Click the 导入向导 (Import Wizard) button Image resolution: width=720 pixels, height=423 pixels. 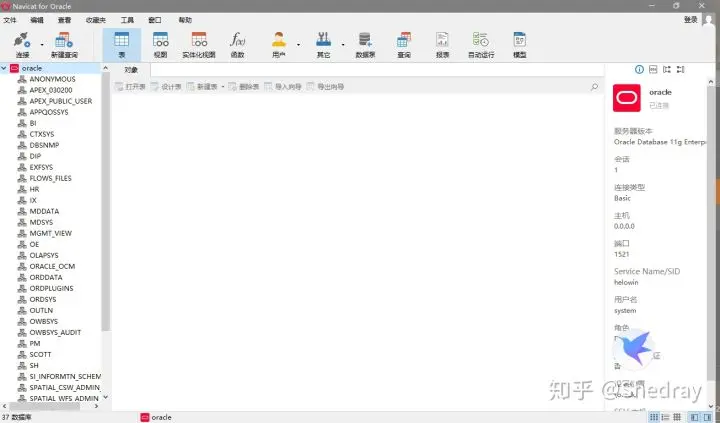[x=283, y=86]
